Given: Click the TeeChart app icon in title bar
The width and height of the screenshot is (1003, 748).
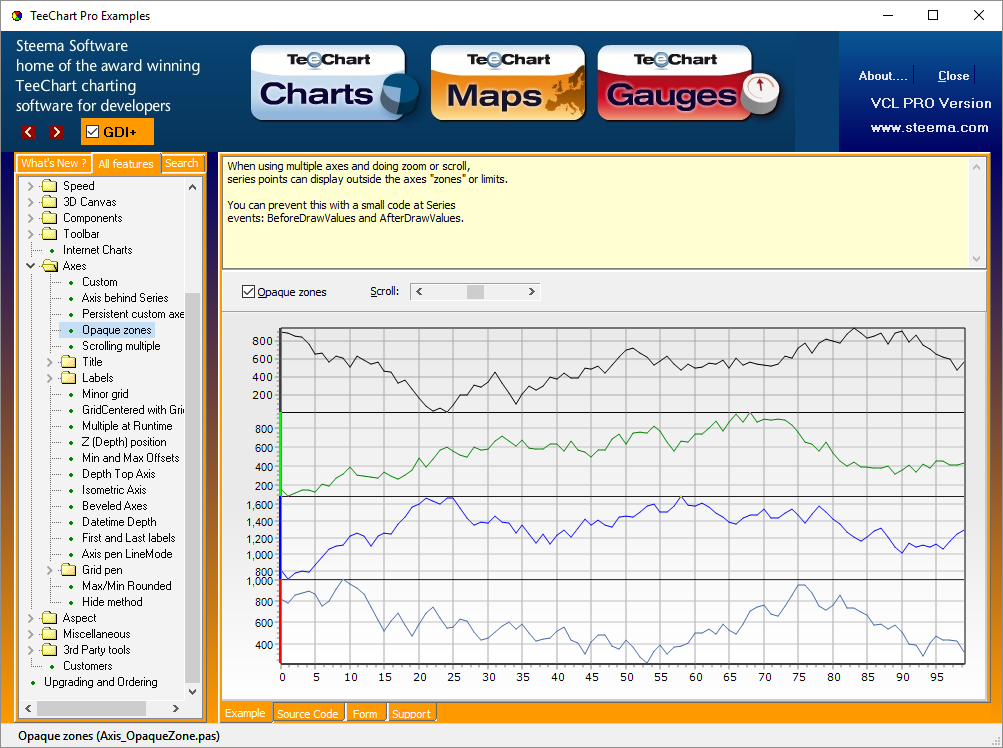Looking at the screenshot, I should click(17, 15).
